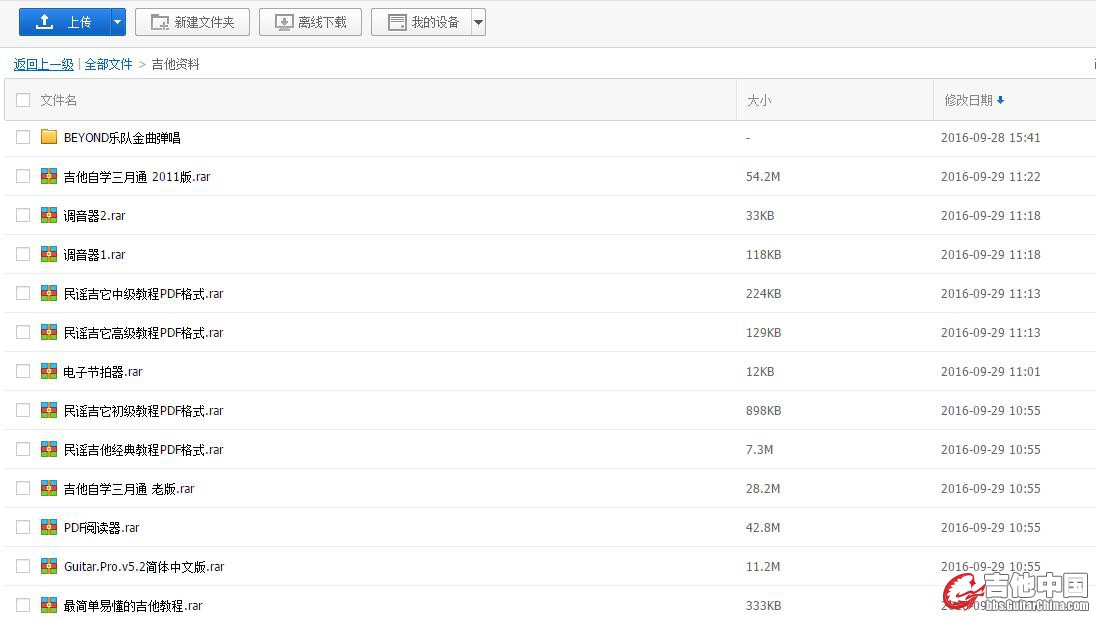Click the 文件名 column header

59,100
